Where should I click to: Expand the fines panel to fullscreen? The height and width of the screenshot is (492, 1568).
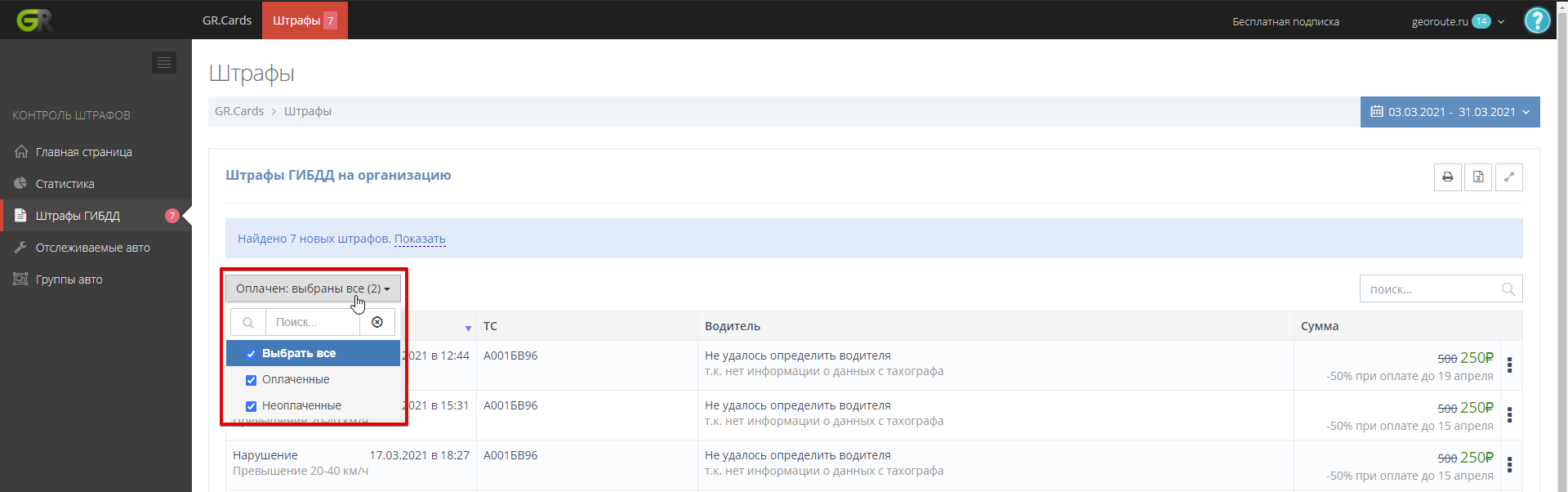pyautogui.click(x=1508, y=177)
